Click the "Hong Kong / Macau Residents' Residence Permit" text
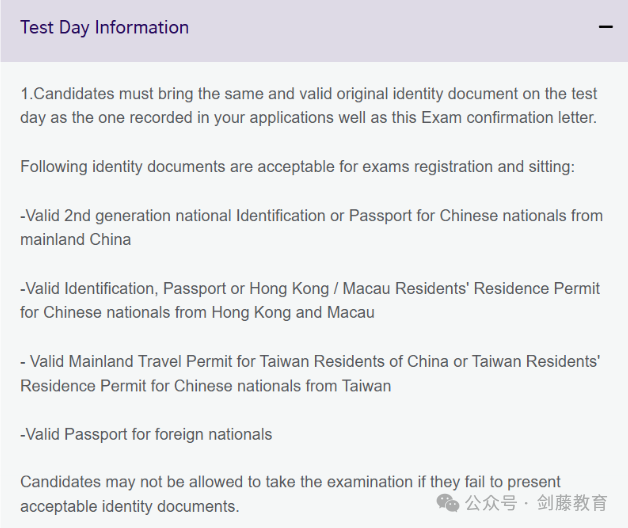The image size is (628, 528). (x=425, y=289)
